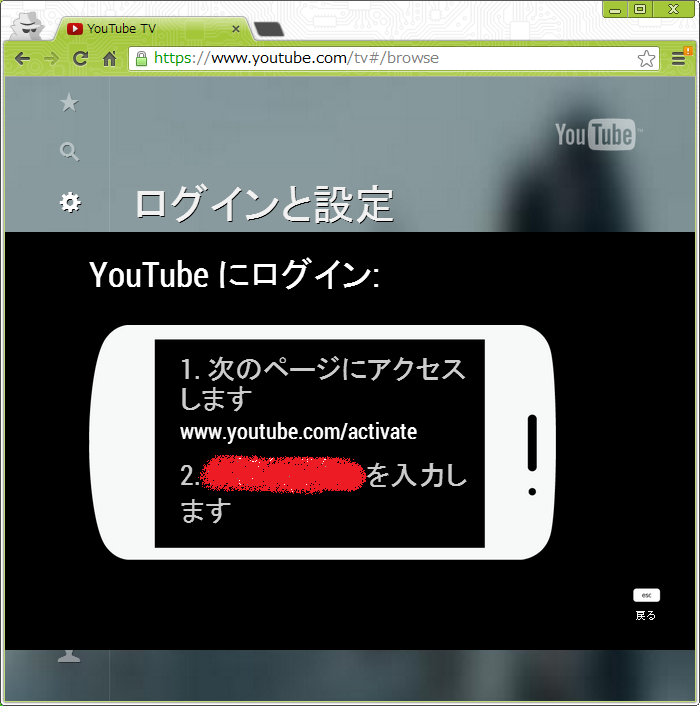
Task: Click the upload icon at sidebar bottom
Action: coord(69,656)
